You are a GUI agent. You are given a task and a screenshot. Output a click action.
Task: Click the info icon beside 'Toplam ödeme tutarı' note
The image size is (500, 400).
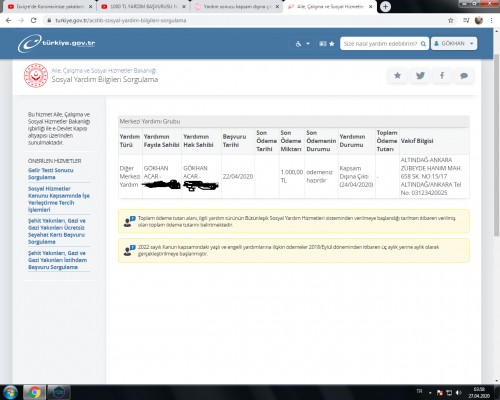point(129,221)
